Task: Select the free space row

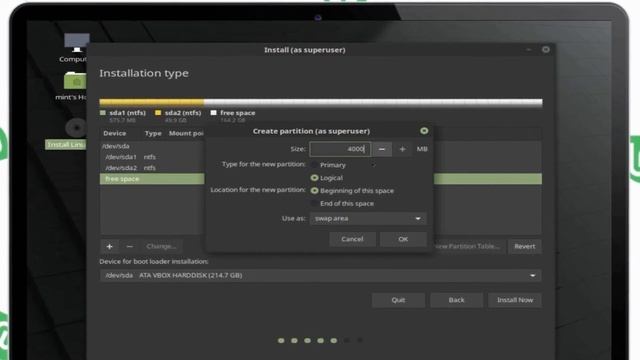Action: click(x=152, y=179)
